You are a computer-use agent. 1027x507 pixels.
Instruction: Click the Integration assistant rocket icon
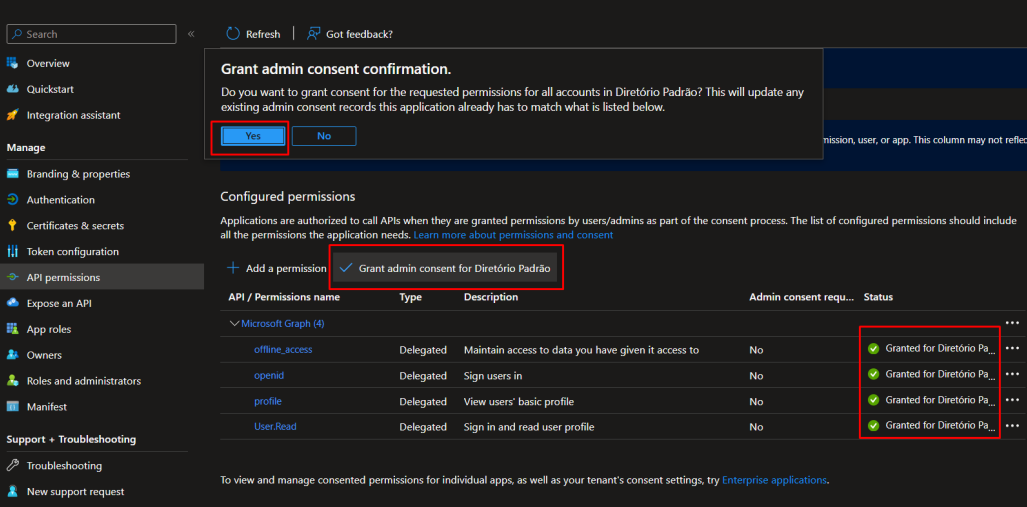12,115
